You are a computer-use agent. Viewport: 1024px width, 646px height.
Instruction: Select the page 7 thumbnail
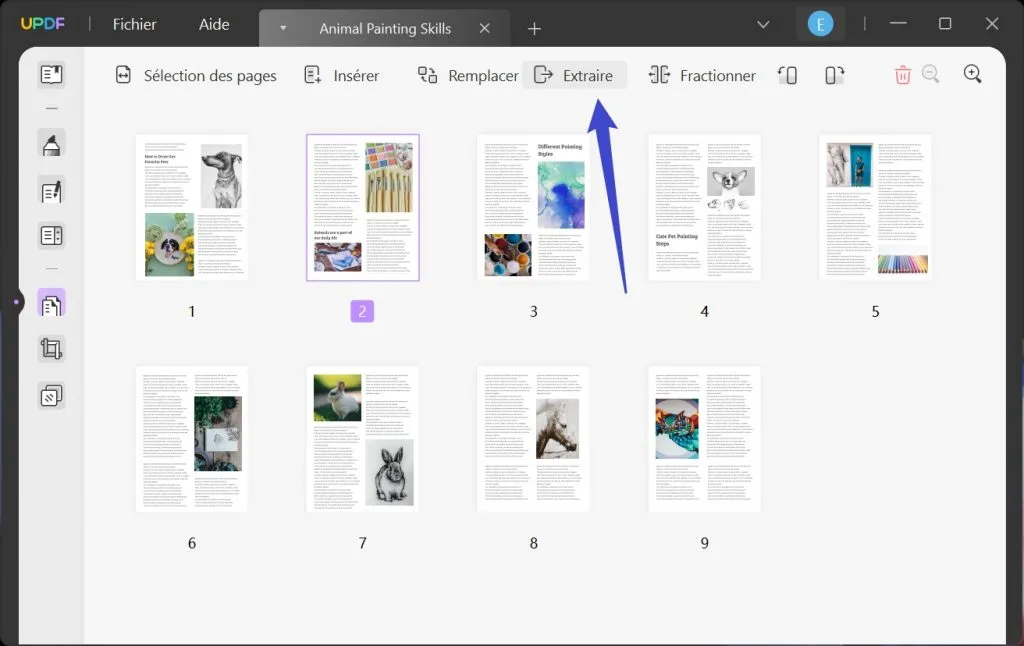[x=363, y=438]
